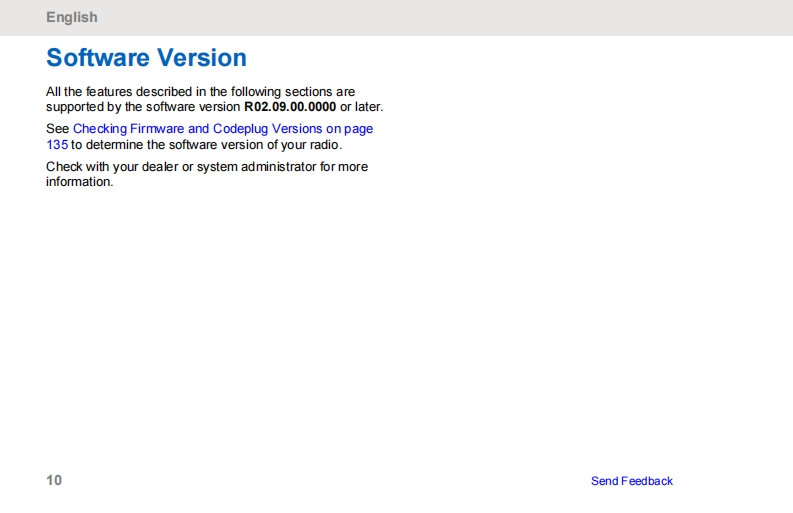Click the Send Feedback link
This screenshot has height=513, width=793.
[x=631, y=481]
